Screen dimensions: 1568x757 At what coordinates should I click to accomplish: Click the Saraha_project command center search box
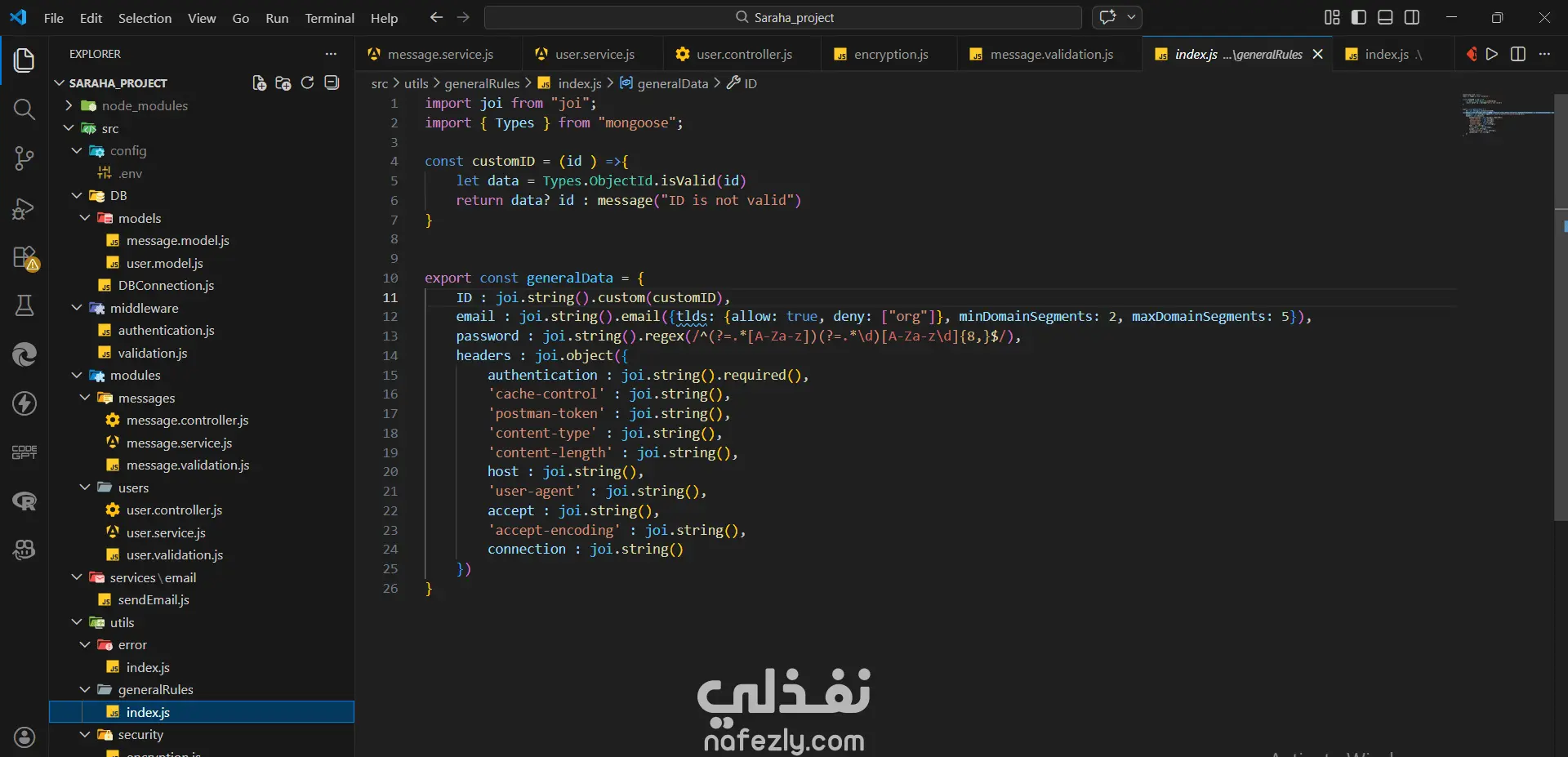pos(783,17)
